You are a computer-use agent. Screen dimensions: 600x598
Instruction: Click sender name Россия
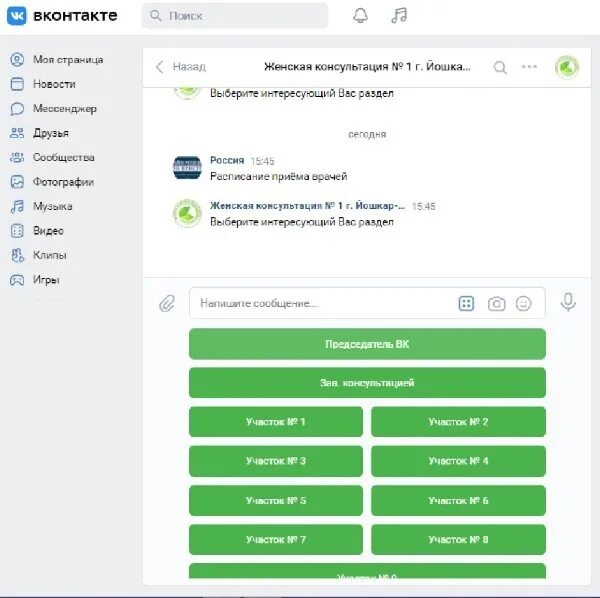[x=227, y=160]
